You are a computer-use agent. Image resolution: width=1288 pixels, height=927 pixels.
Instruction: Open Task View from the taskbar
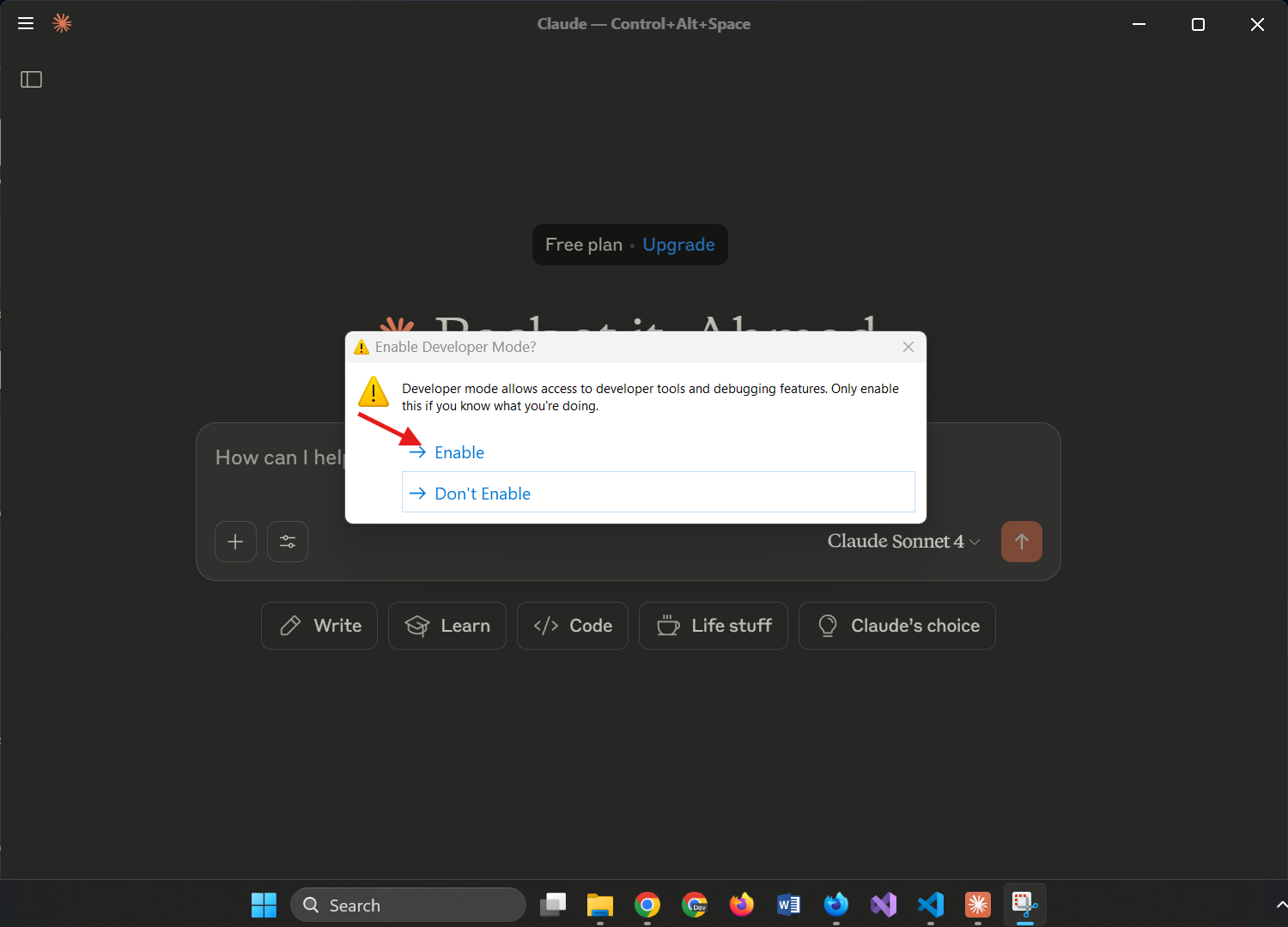pyautogui.click(x=553, y=905)
